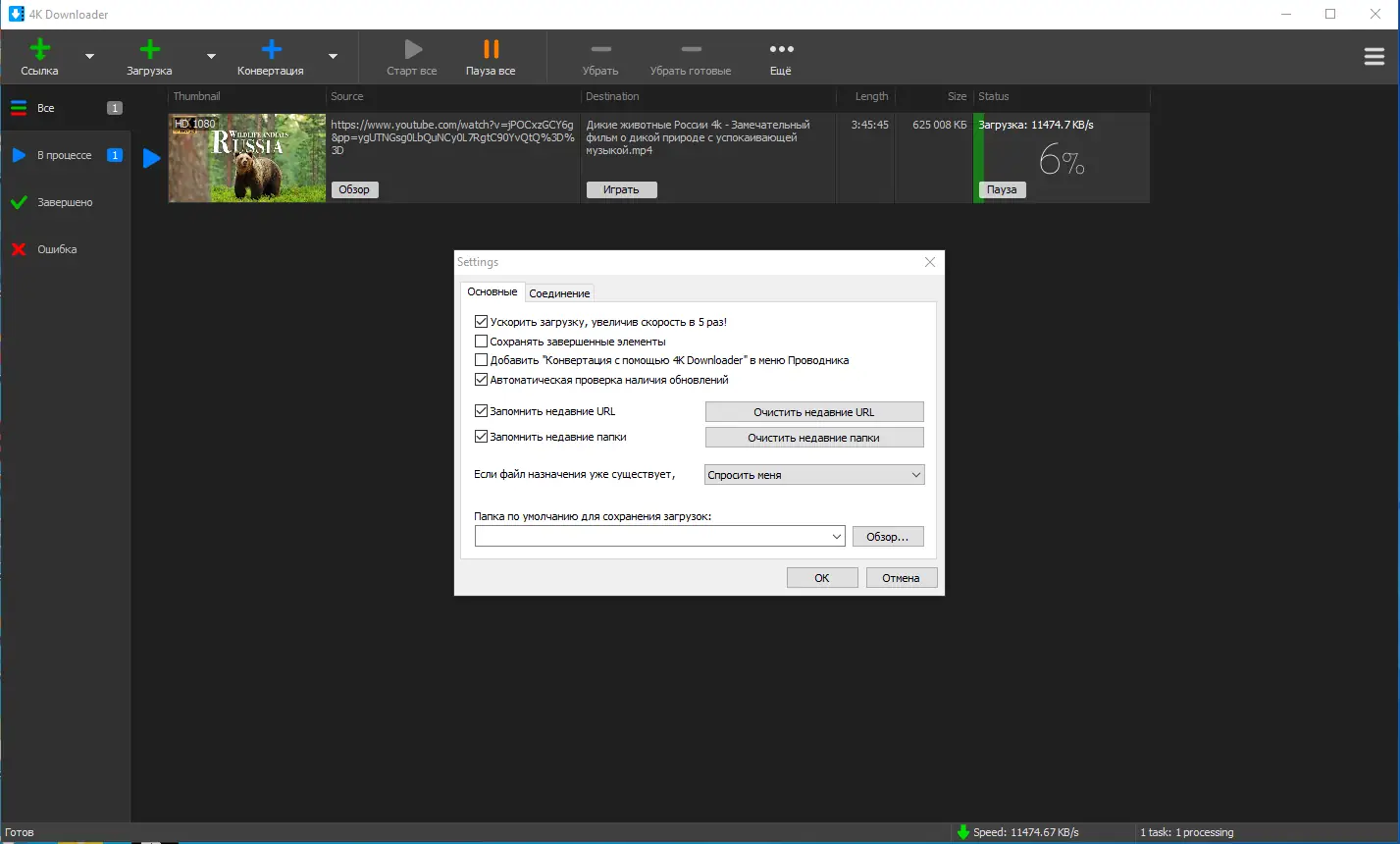
Task: Expand the Конвертация dropdown arrow
Action: pyautogui.click(x=333, y=57)
